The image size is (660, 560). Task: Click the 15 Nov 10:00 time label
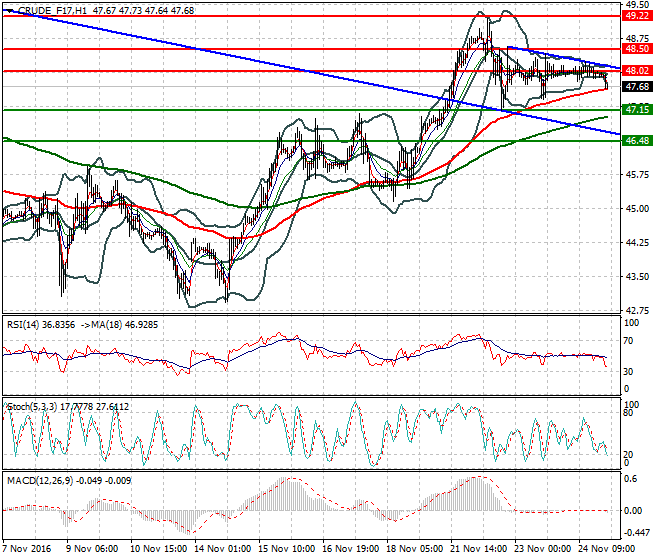tap(287, 549)
